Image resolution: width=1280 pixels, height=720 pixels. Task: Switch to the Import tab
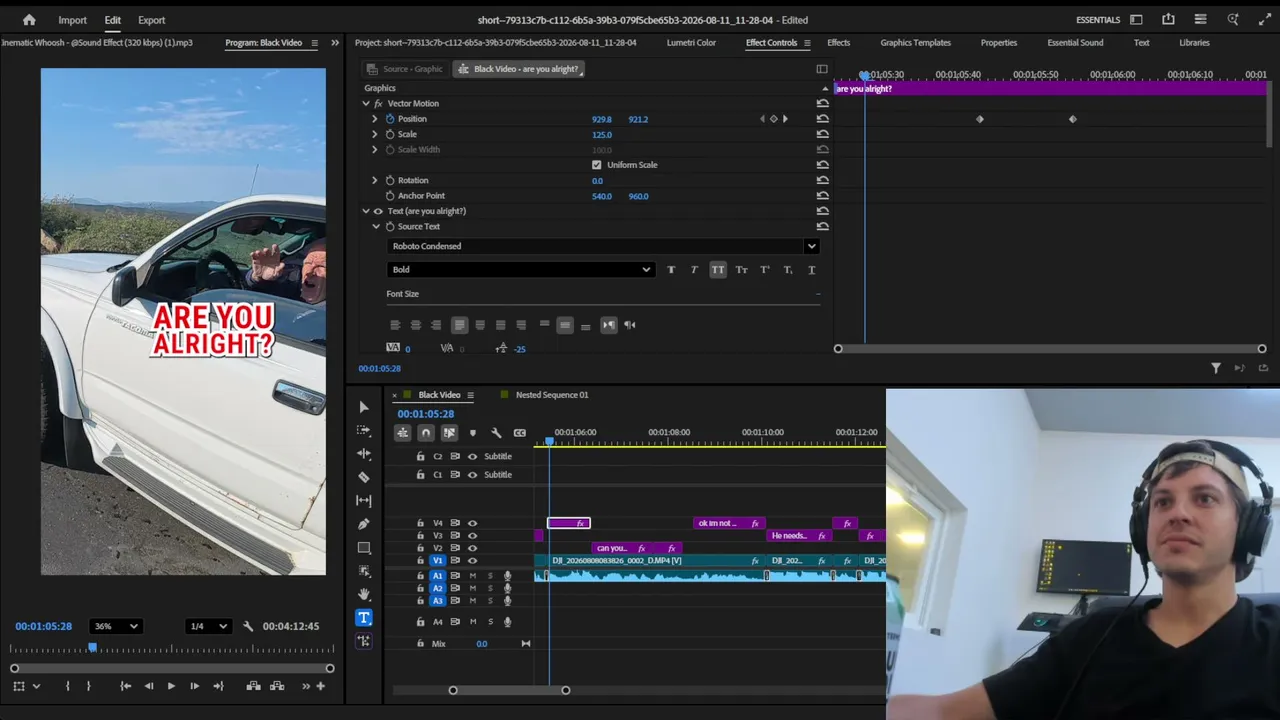(72, 20)
